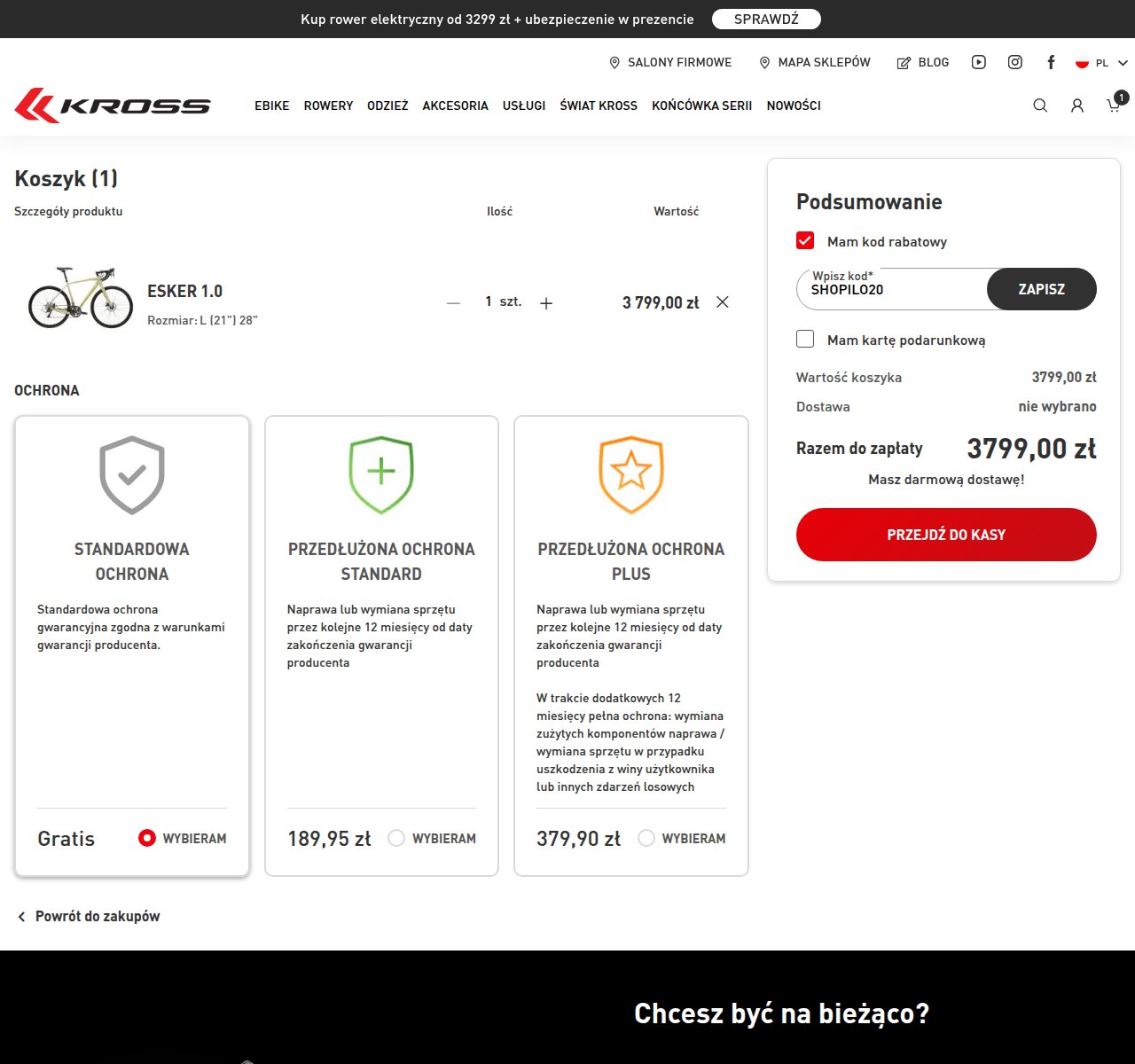Open the KOŃCÓWKA SERII menu
The image size is (1135, 1064).
(x=702, y=106)
